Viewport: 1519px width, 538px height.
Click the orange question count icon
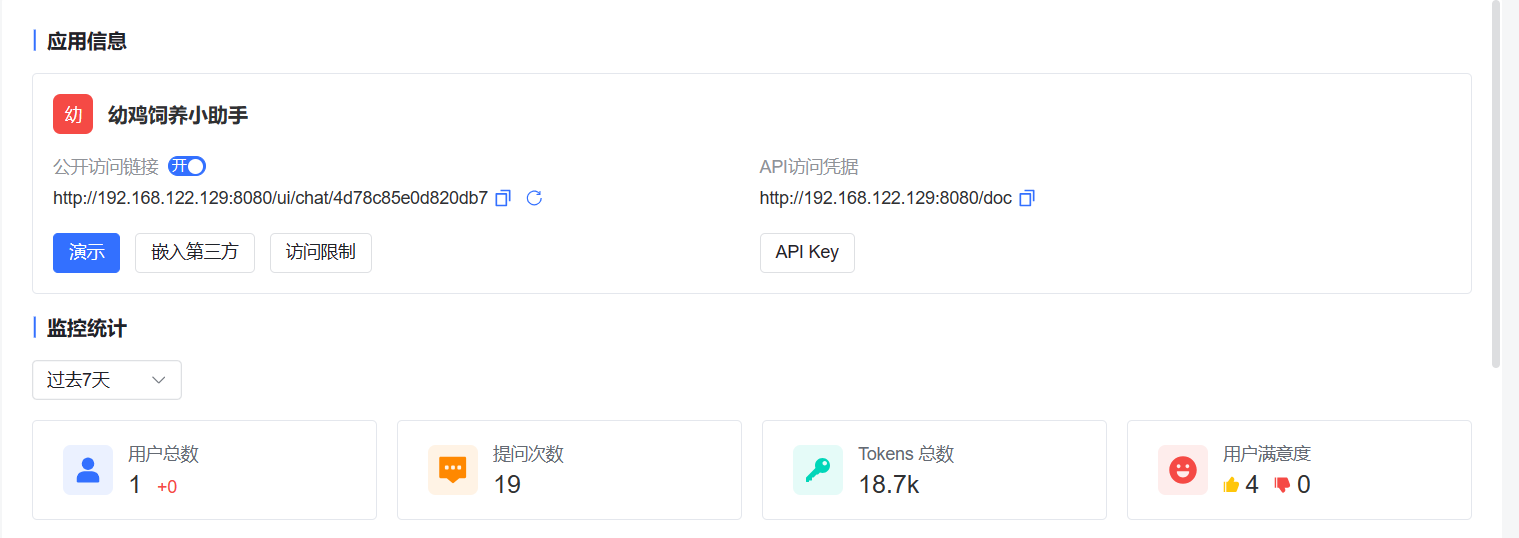(x=453, y=470)
